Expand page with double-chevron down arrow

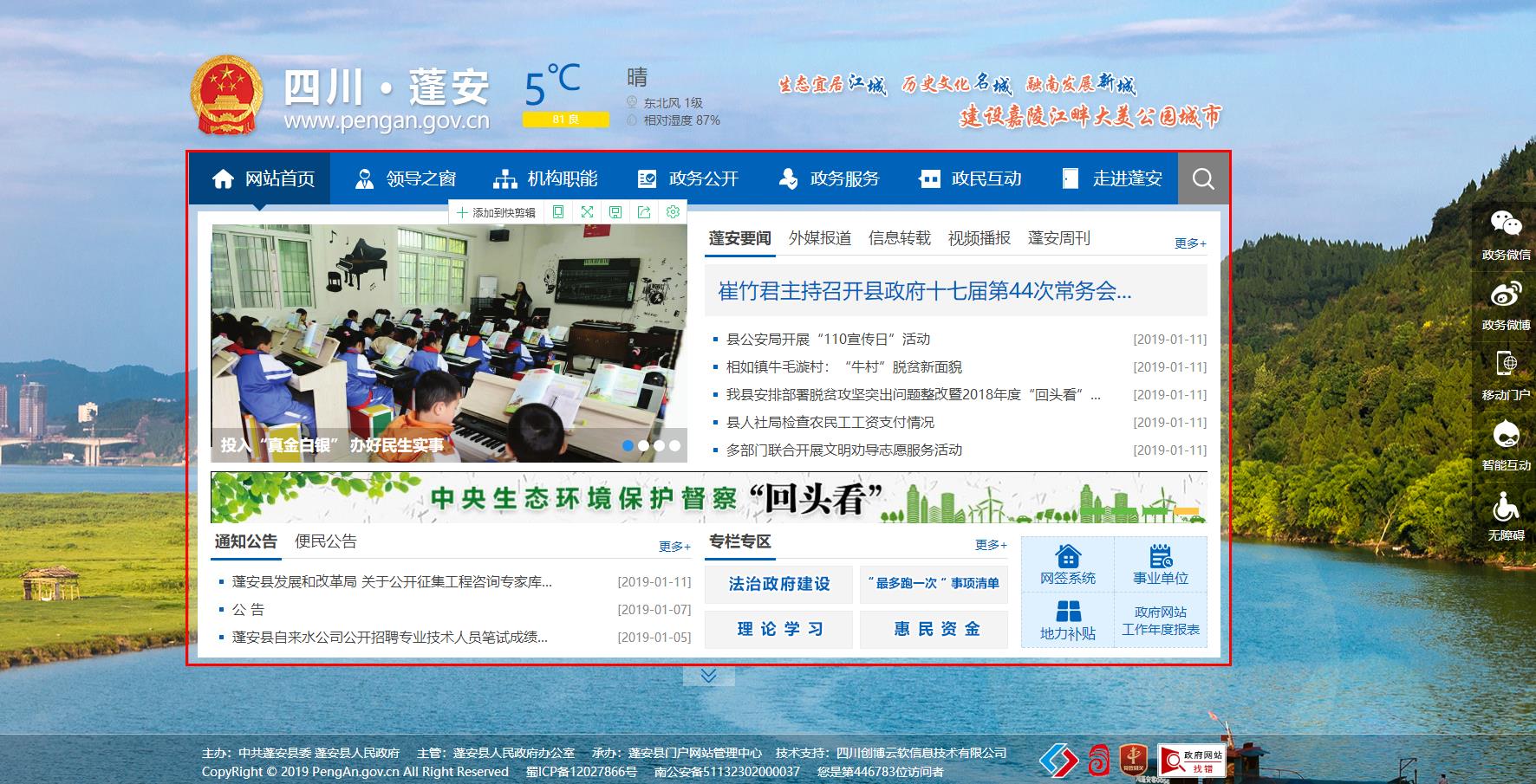(x=708, y=676)
